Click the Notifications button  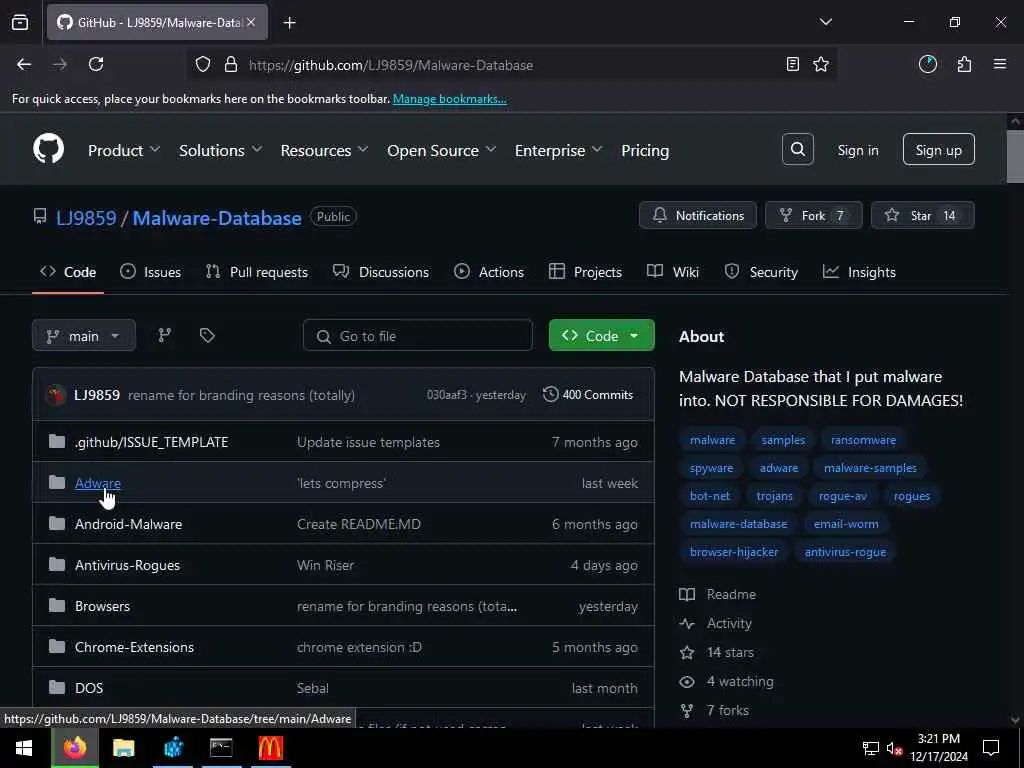[x=697, y=216]
